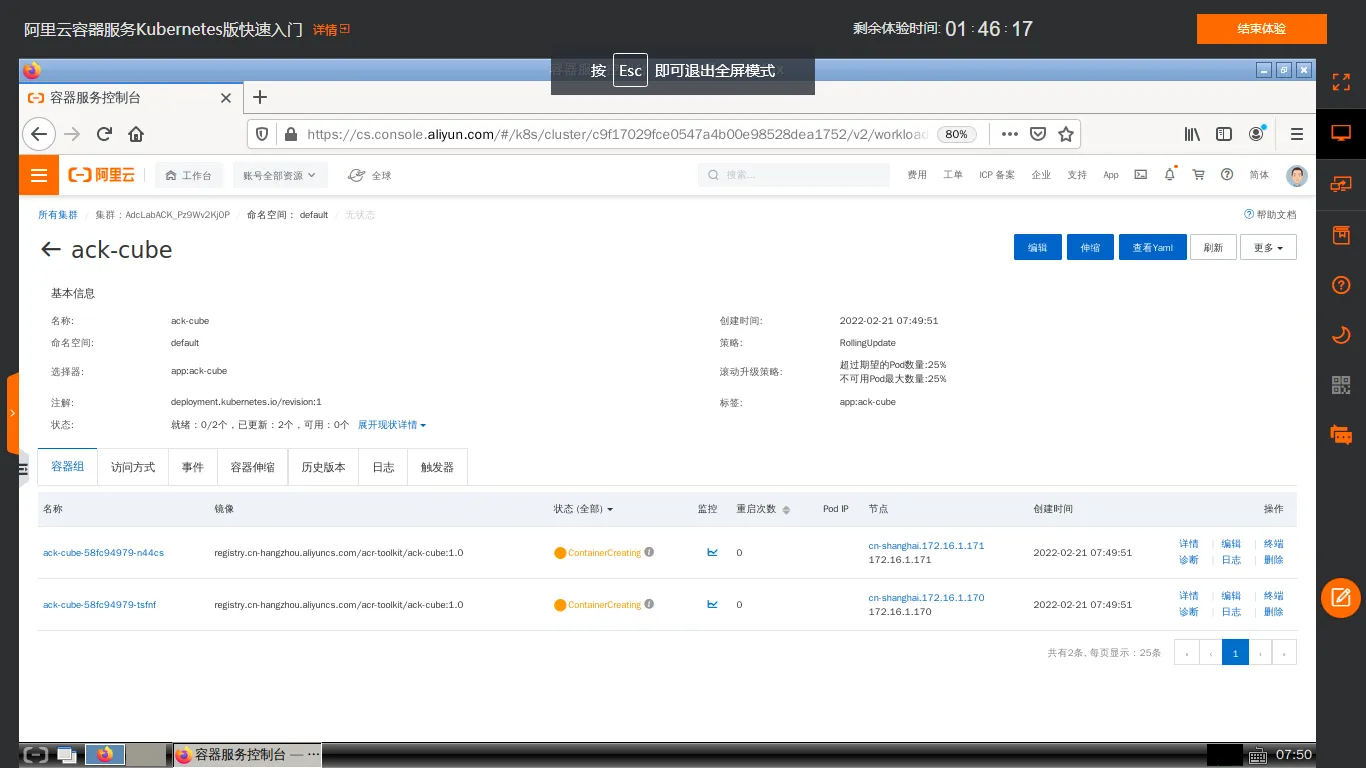Open the 事件 tab
The height and width of the screenshot is (768, 1366).
click(193, 467)
